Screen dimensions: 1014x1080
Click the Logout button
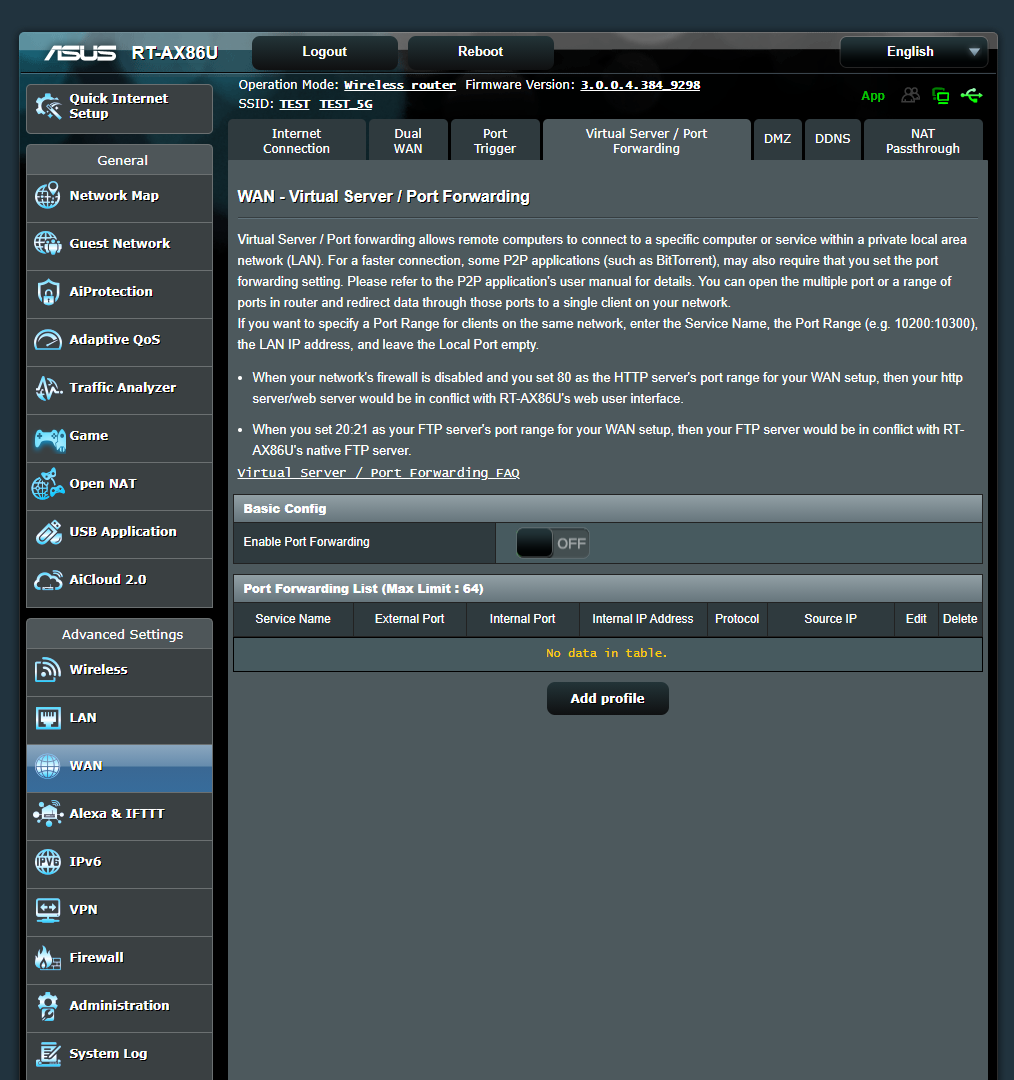coord(324,52)
